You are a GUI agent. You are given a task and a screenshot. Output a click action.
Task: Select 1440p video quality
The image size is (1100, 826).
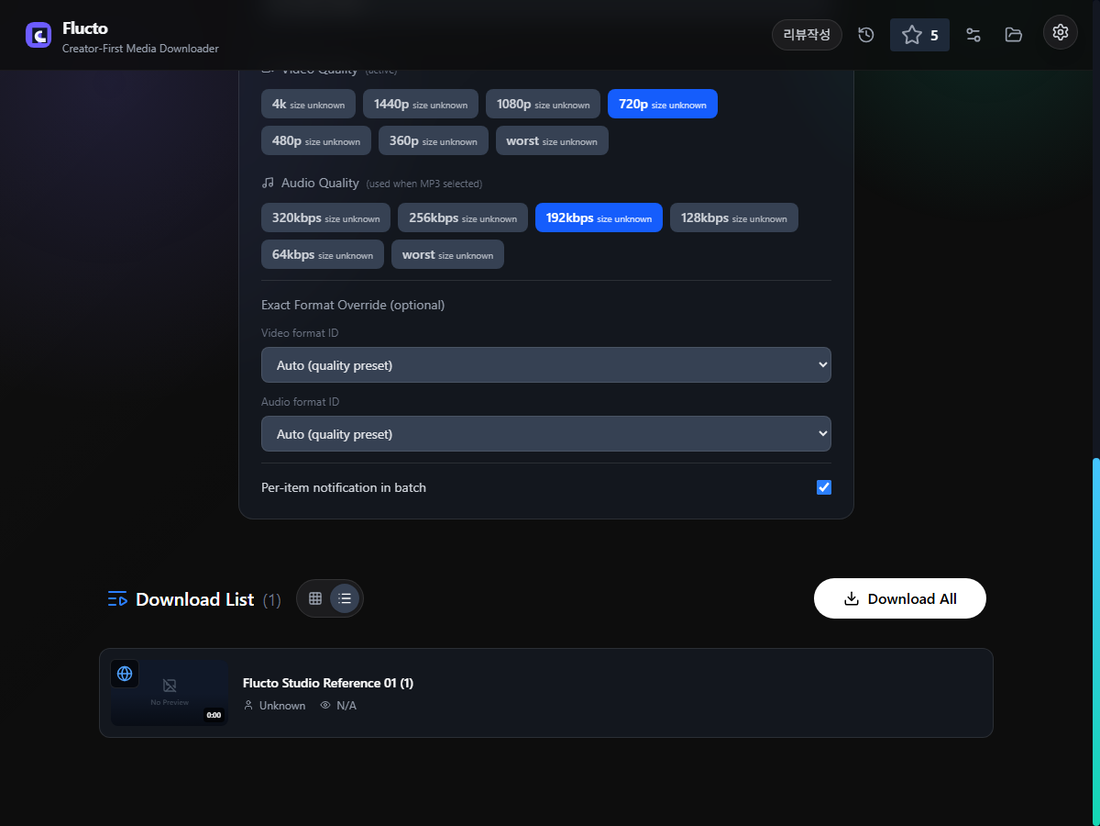[421, 104]
